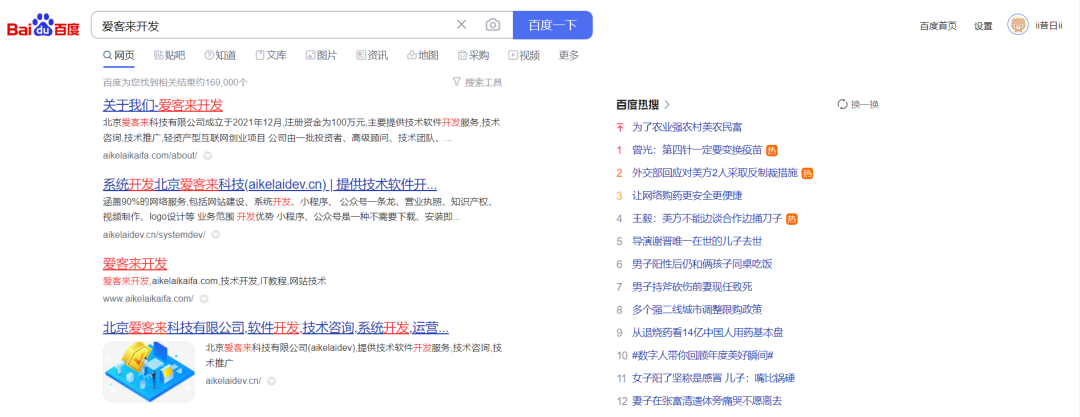The width and height of the screenshot is (1080, 417).
Task: Click the user avatar icon
Action: tap(1018, 25)
